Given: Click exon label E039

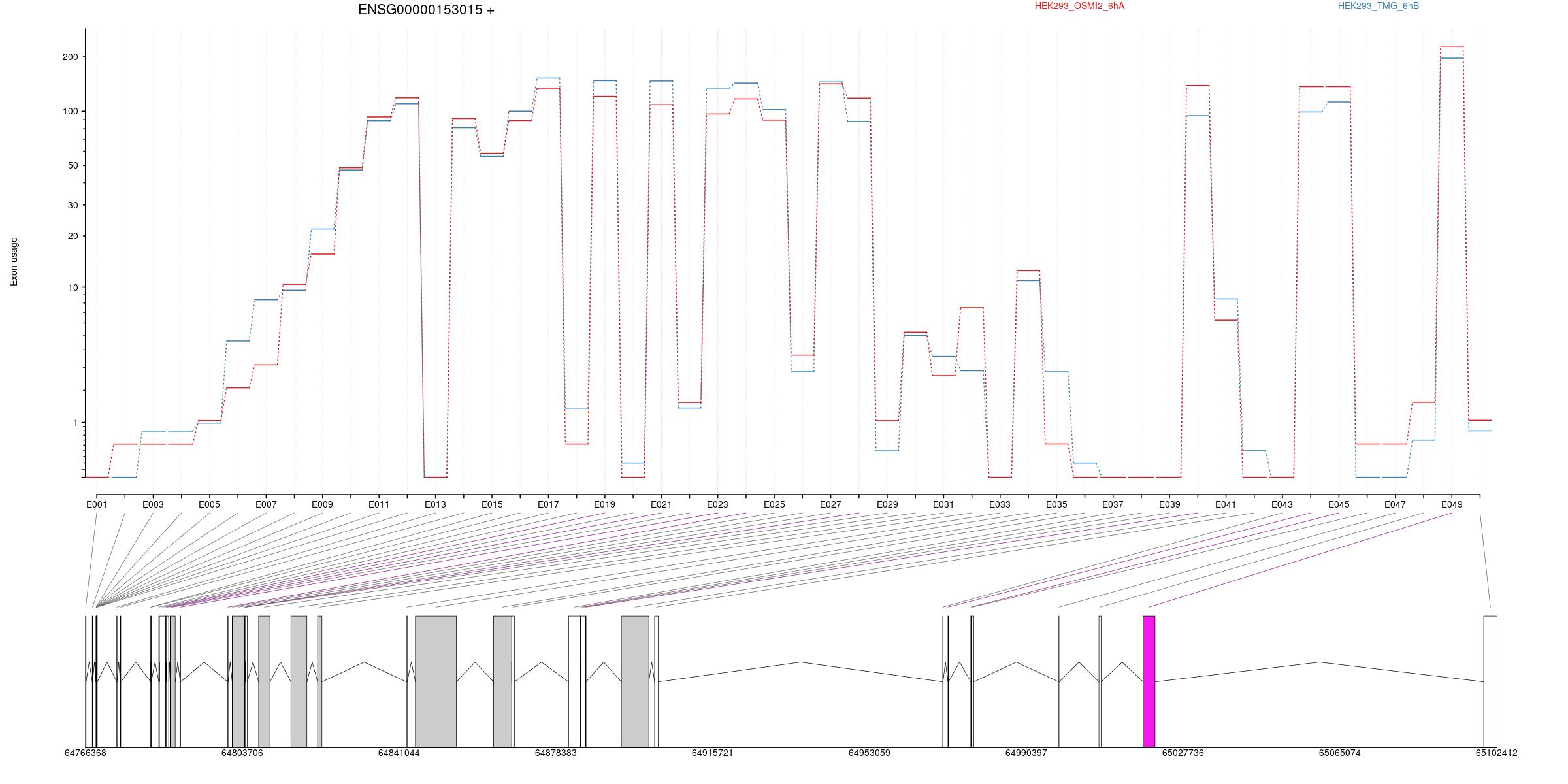Looking at the screenshot, I should click(x=1169, y=504).
